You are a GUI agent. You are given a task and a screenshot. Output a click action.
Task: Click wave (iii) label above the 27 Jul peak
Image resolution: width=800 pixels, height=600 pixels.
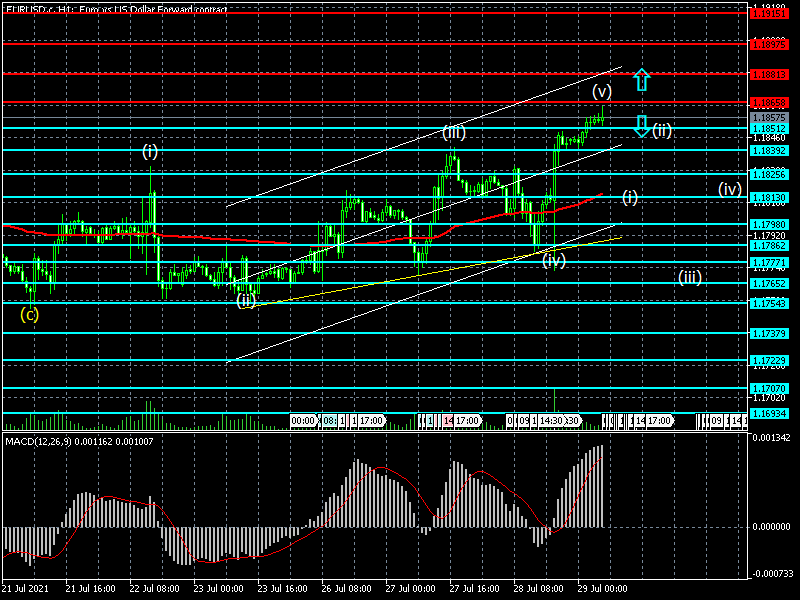coord(454,133)
